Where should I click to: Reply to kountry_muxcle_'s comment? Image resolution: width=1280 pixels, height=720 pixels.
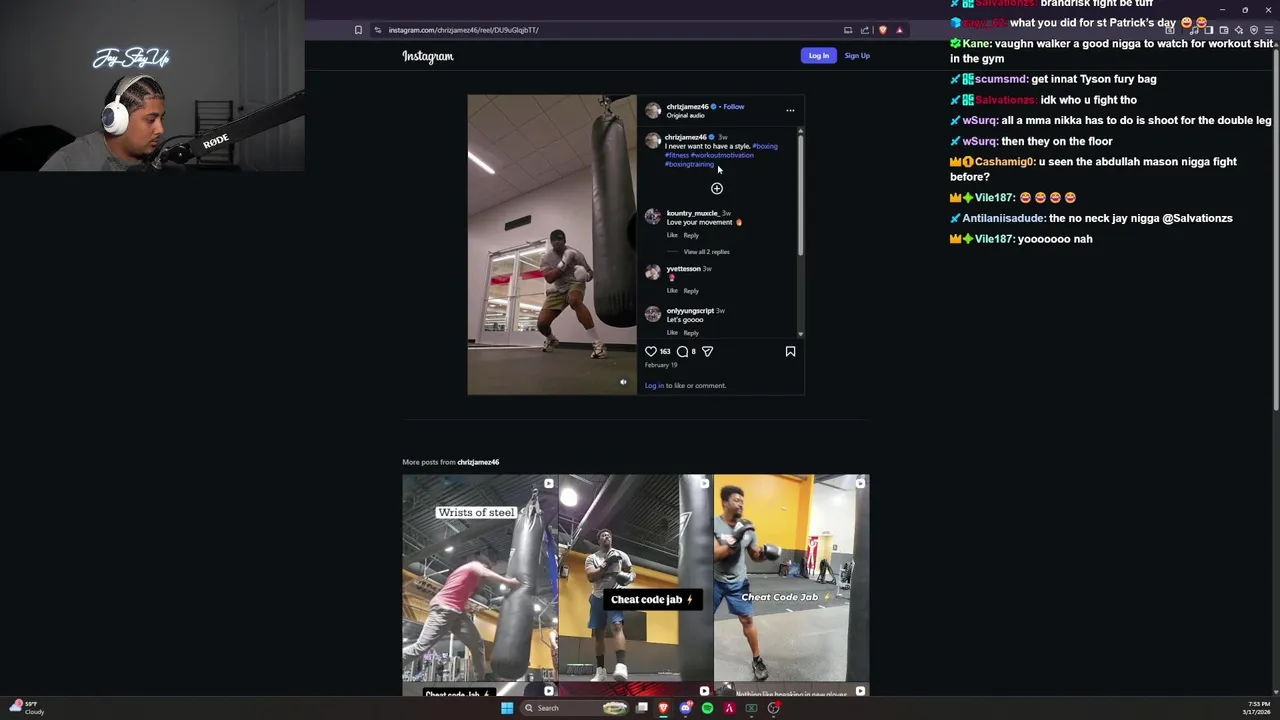point(691,235)
